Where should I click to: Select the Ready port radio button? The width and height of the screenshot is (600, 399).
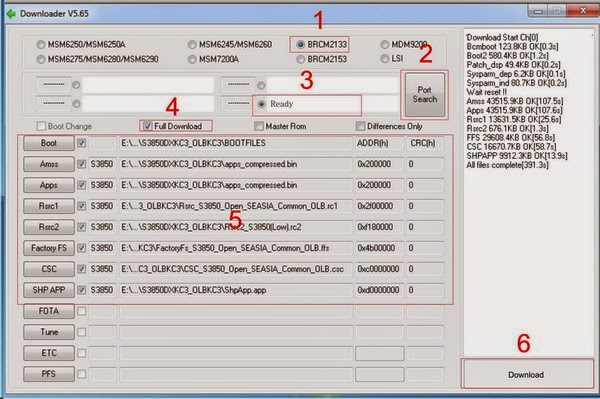(x=262, y=104)
